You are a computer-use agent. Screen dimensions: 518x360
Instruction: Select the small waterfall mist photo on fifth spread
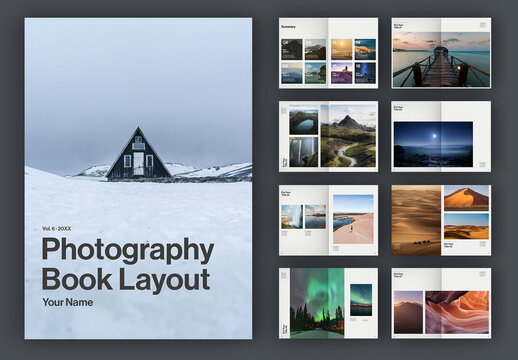click(292, 217)
